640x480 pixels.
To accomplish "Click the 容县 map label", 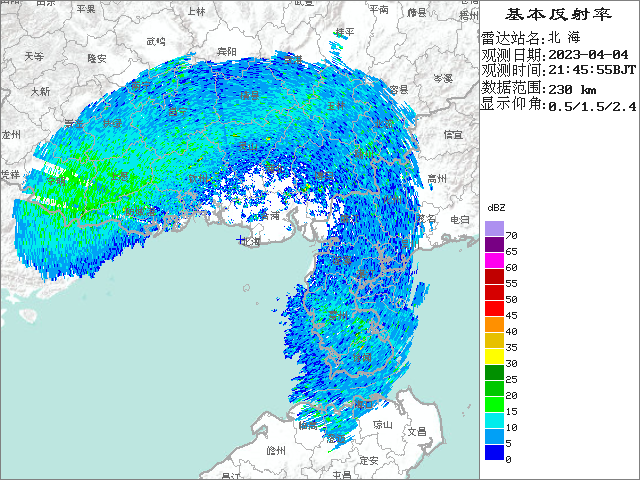I will [399, 89].
